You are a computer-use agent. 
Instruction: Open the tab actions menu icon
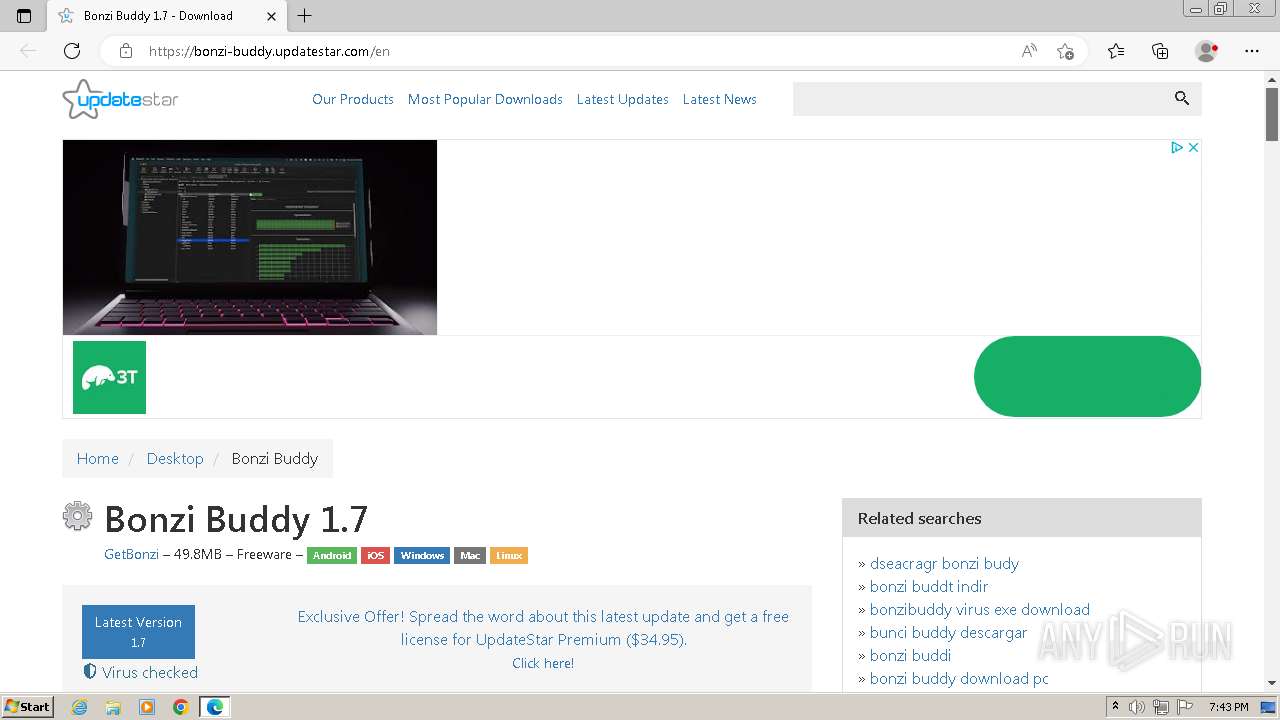pyautogui.click(x=24, y=16)
